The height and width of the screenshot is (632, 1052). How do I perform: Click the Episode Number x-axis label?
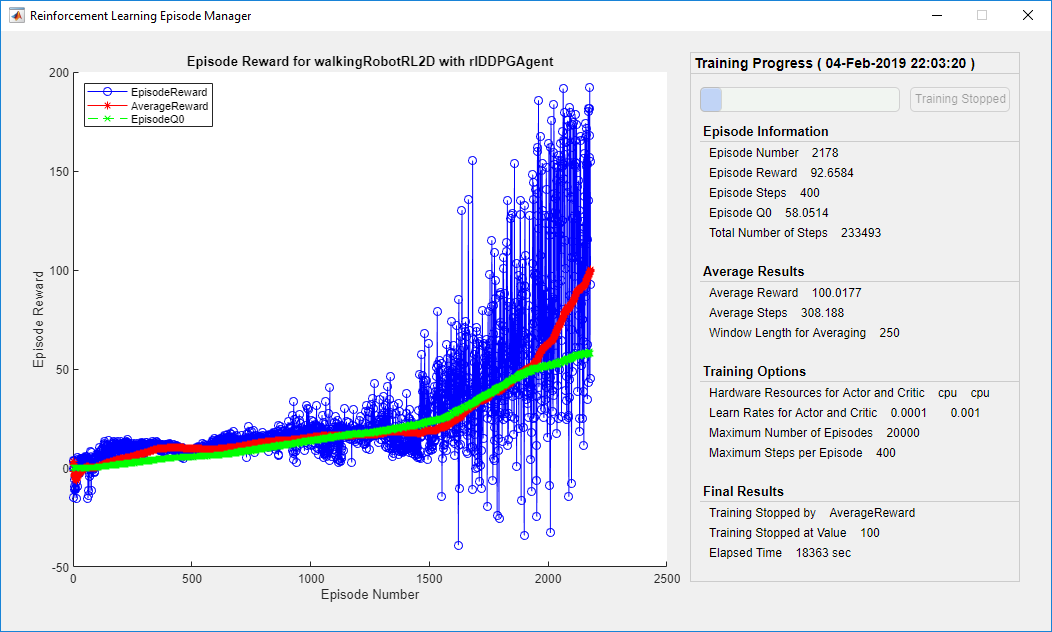pos(370,594)
